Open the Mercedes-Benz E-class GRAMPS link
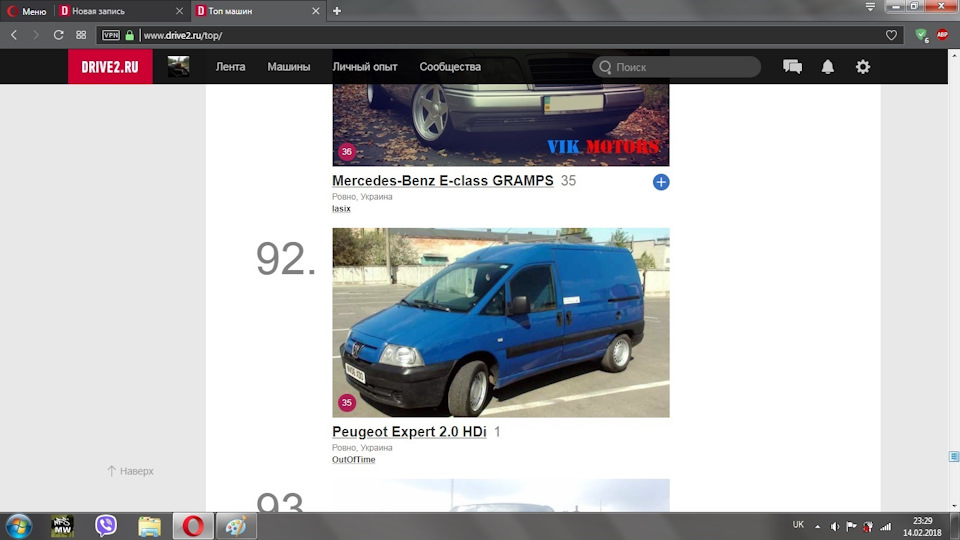This screenshot has height=540, width=960. (443, 181)
